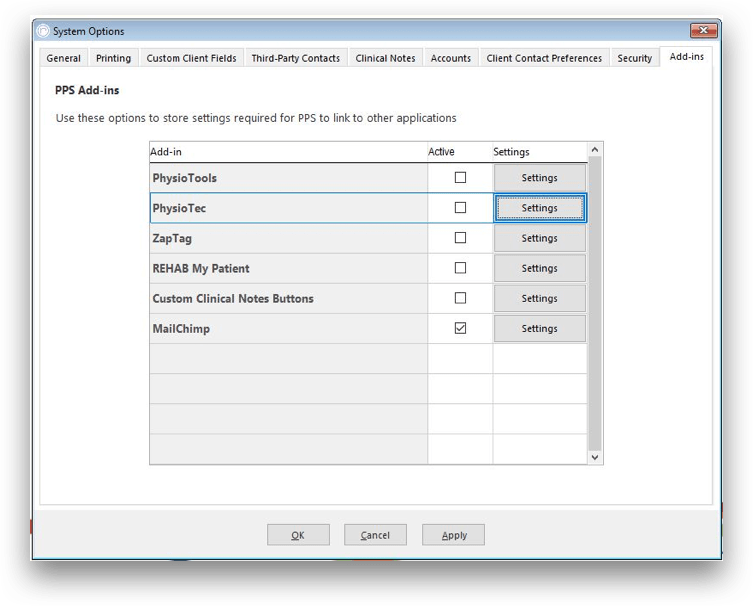Click the vertical scrollbar track of add-in list
753x606 pixels.
coord(595,303)
